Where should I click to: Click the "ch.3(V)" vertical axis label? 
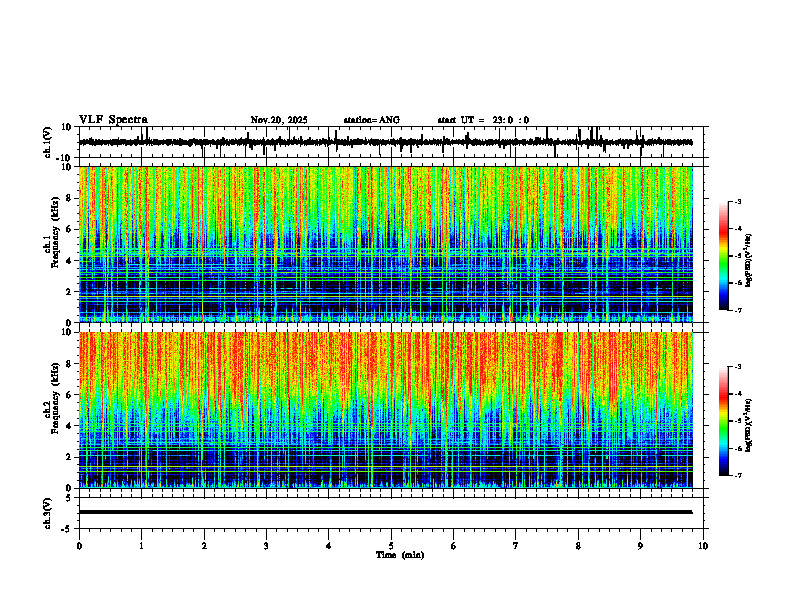click(x=48, y=513)
